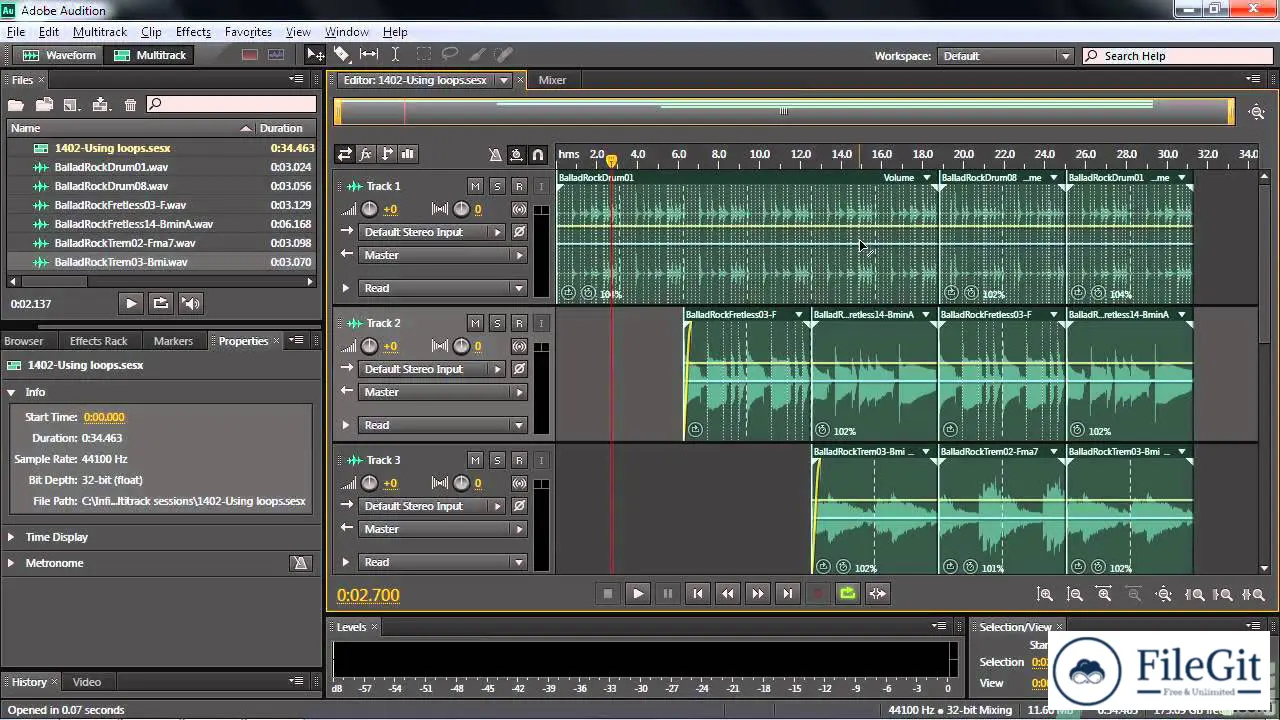Open the Multitrack menu
The image size is (1280, 720).
(99, 32)
